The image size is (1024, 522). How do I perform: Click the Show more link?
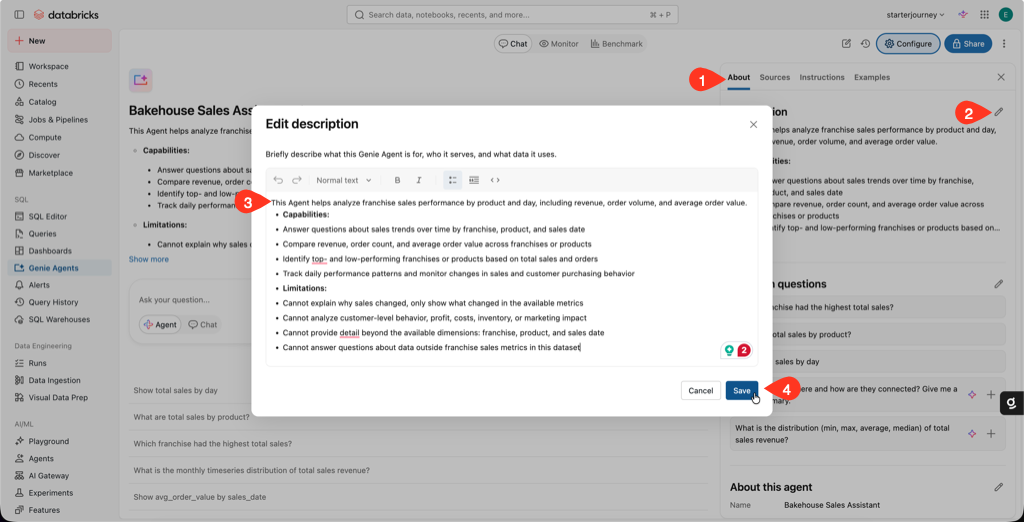pos(148,259)
